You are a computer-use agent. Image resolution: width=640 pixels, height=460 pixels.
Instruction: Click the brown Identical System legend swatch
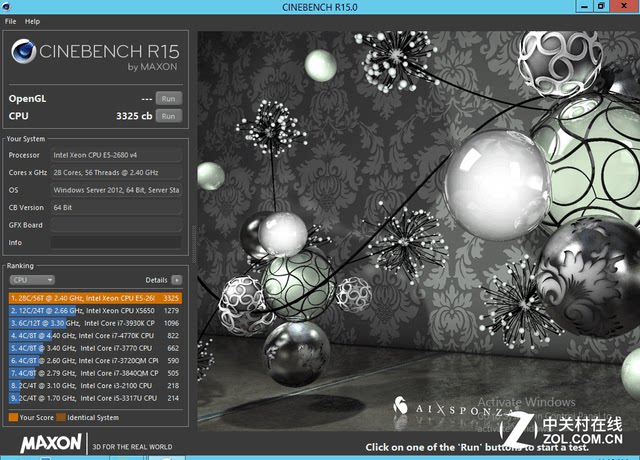point(61,417)
